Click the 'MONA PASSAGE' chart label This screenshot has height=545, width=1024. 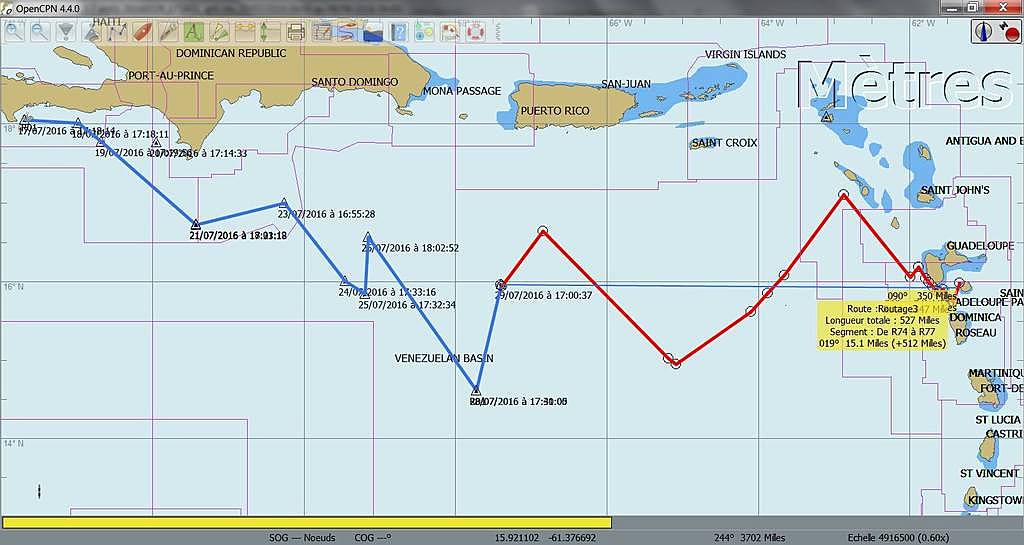(x=462, y=91)
